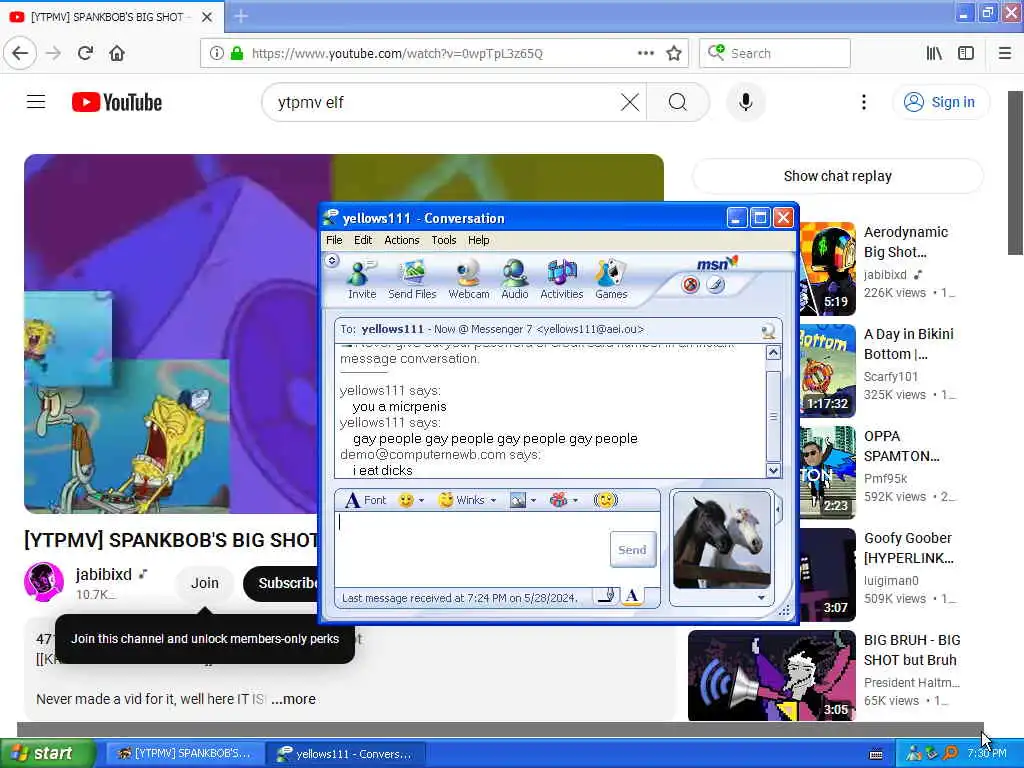The image size is (1024, 768).
Task: Click the conversation scrollbar up arrow
Action: point(773,353)
